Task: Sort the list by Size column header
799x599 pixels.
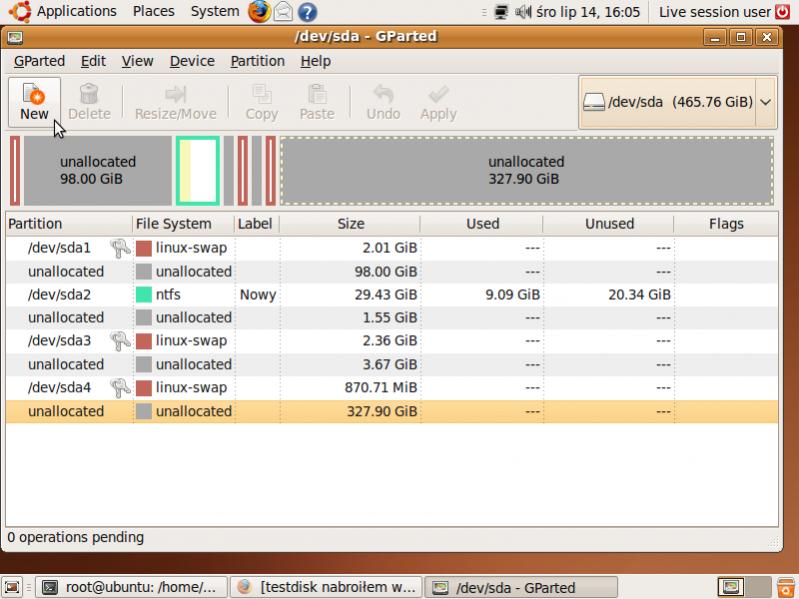Action: (x=351, y=224)
